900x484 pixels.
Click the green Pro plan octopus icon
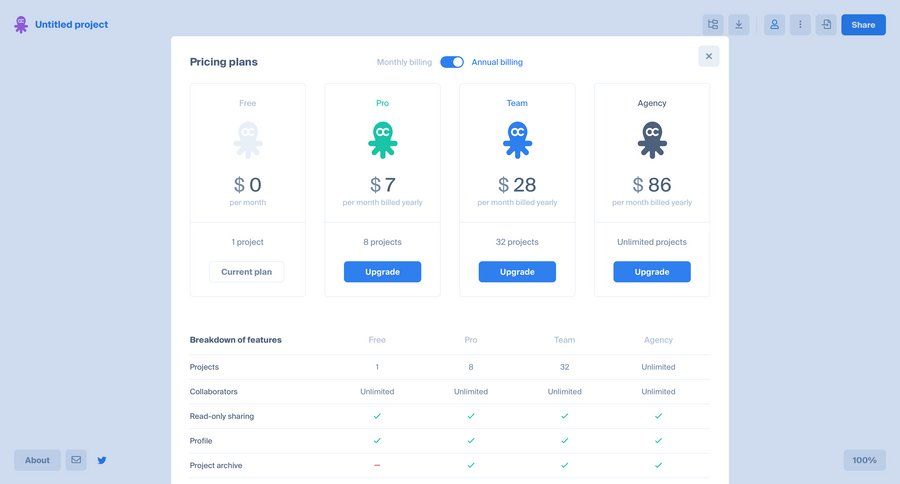point(382,140)
